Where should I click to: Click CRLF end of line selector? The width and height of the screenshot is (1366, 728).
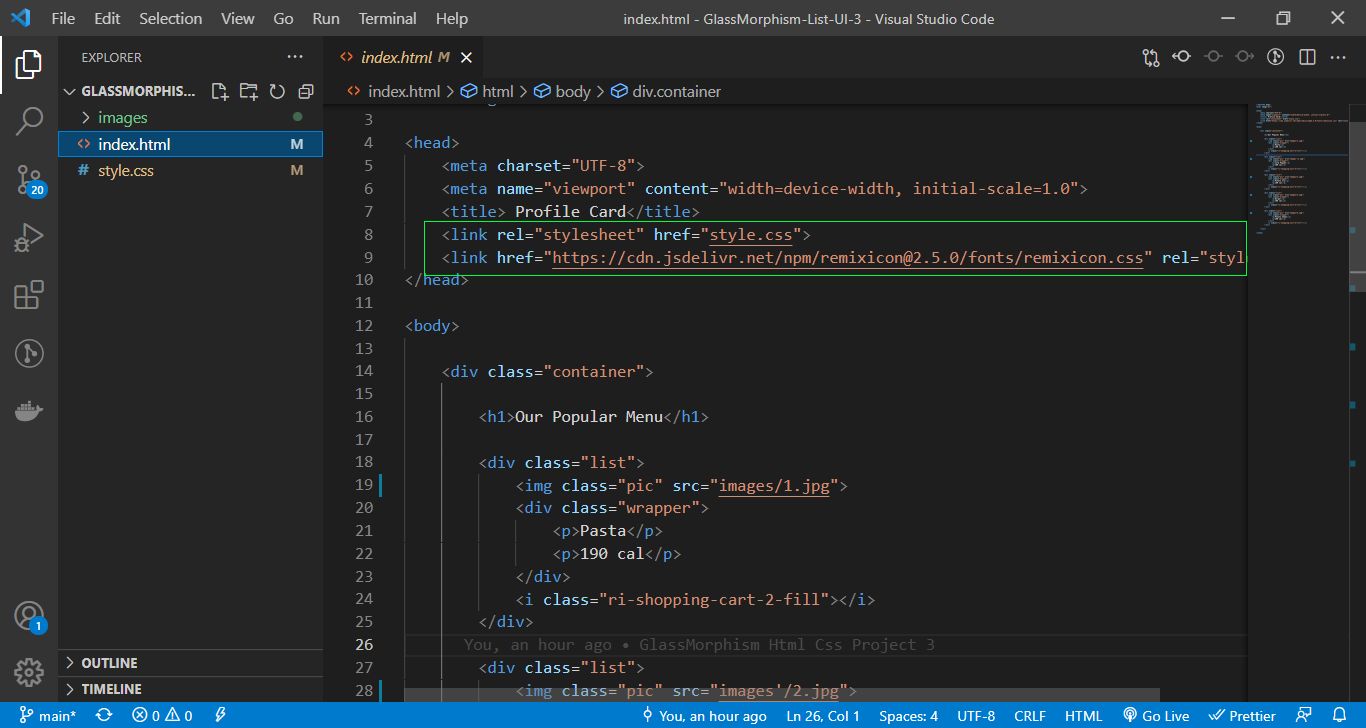coord(1030,716)
